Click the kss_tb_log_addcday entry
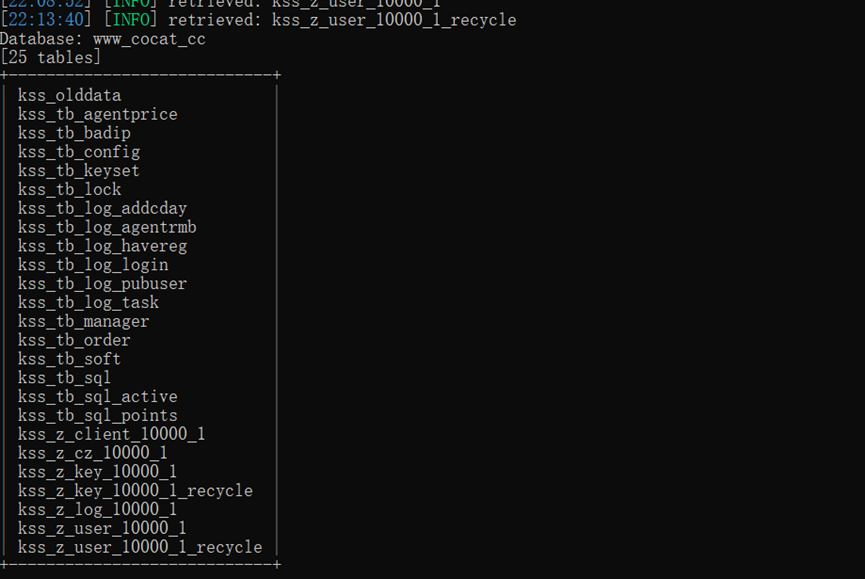The height and width of the screenshot is (579, 865). (x=102, y=208)
